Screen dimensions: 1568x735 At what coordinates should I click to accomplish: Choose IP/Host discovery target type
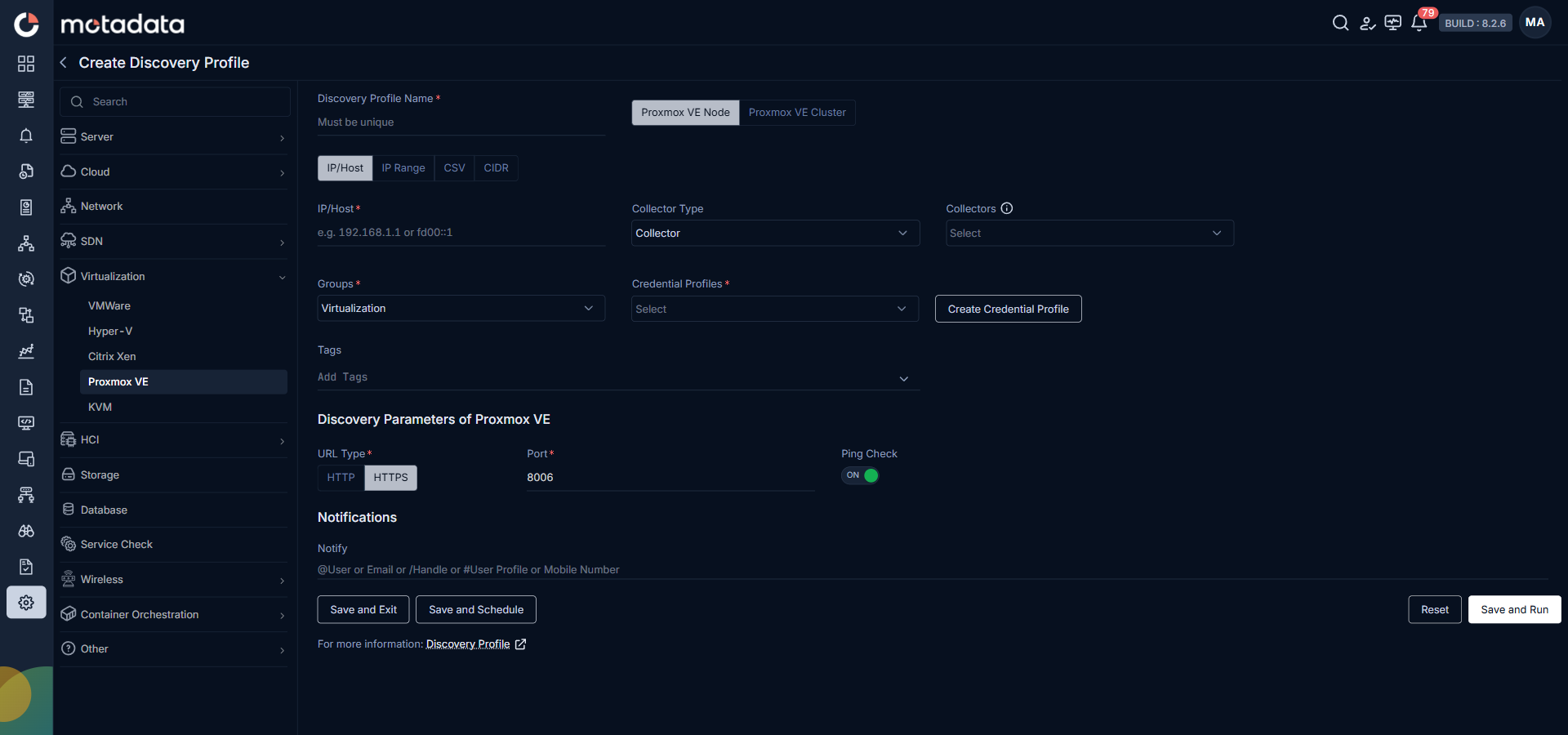[x=345, y=168]
